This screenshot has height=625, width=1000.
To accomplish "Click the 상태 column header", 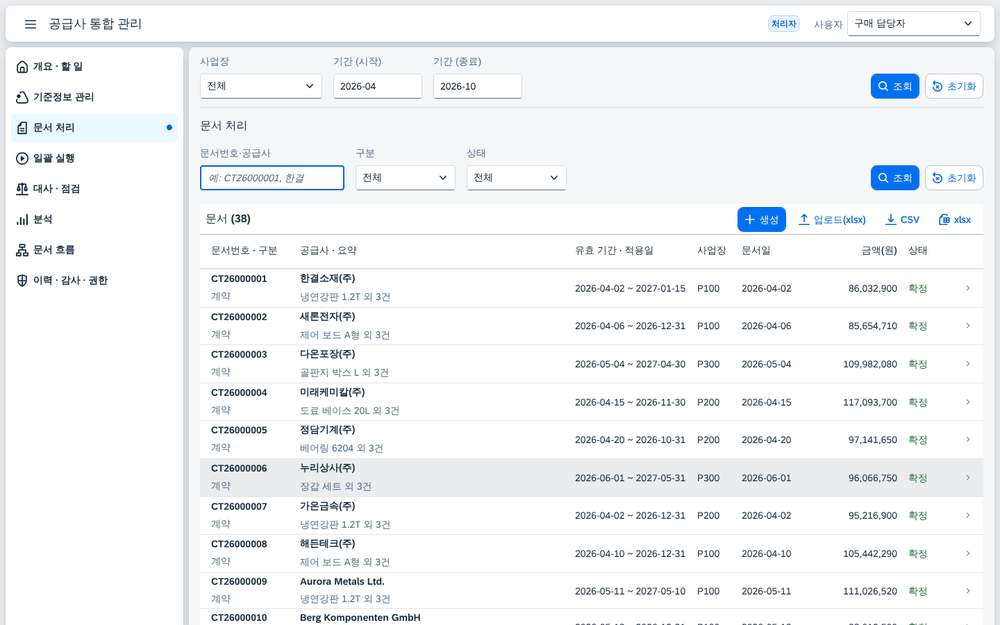I will pyautogui.click(x=918, y=251).
